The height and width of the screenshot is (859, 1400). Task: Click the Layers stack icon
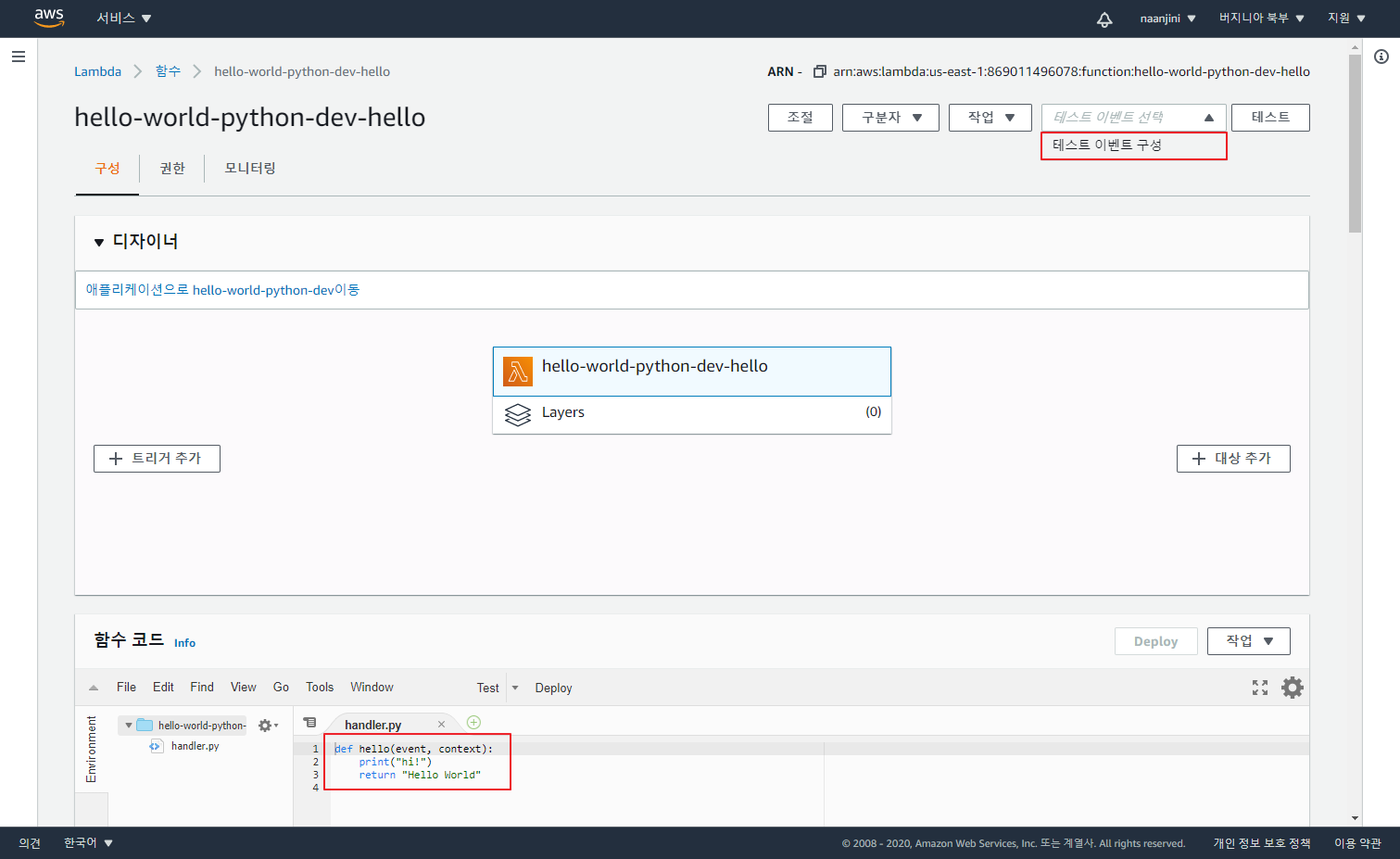coord(518,414)
